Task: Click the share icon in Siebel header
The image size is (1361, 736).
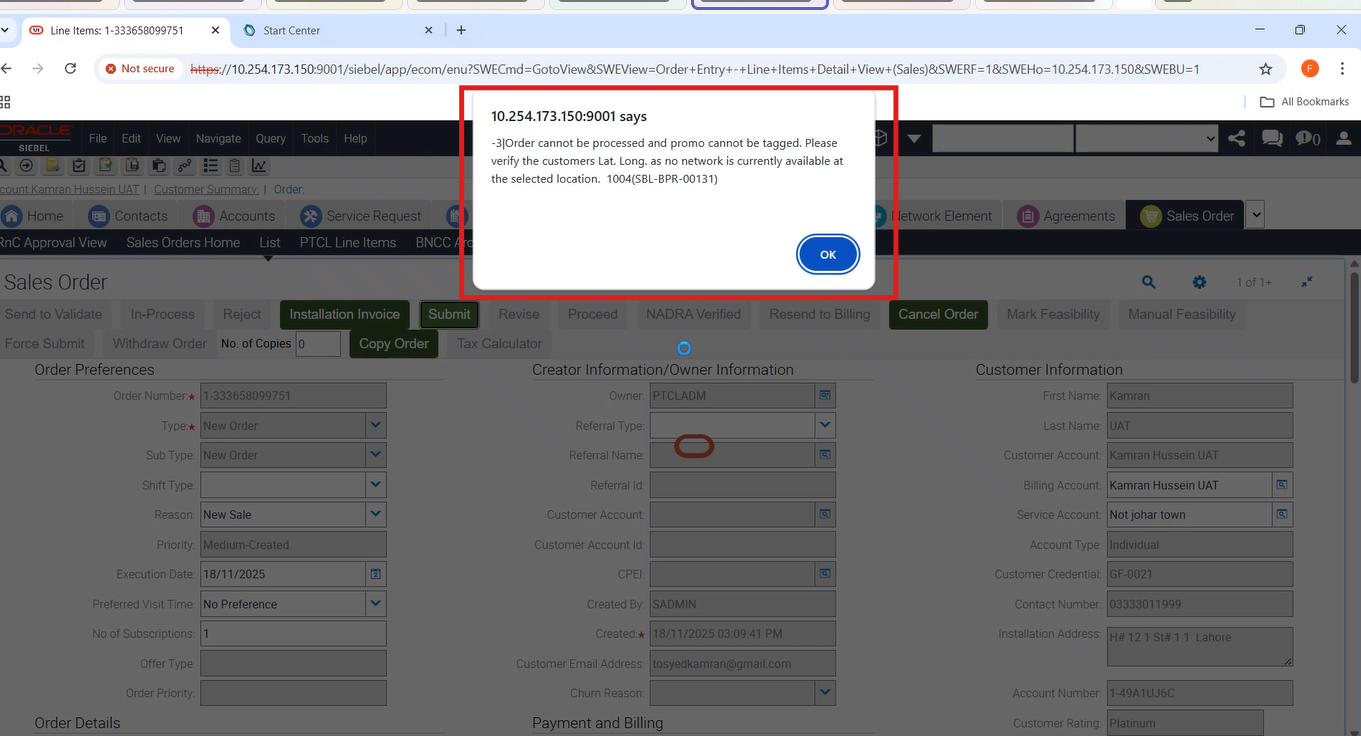Action: click(1236, 139)
